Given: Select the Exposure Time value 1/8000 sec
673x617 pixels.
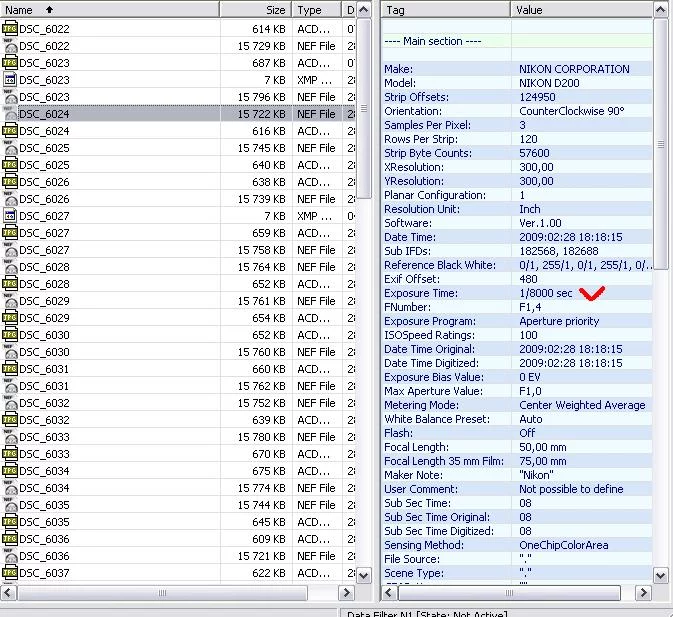Looking at the screenshot, I should pyautogui.click(x=546, y=293).
